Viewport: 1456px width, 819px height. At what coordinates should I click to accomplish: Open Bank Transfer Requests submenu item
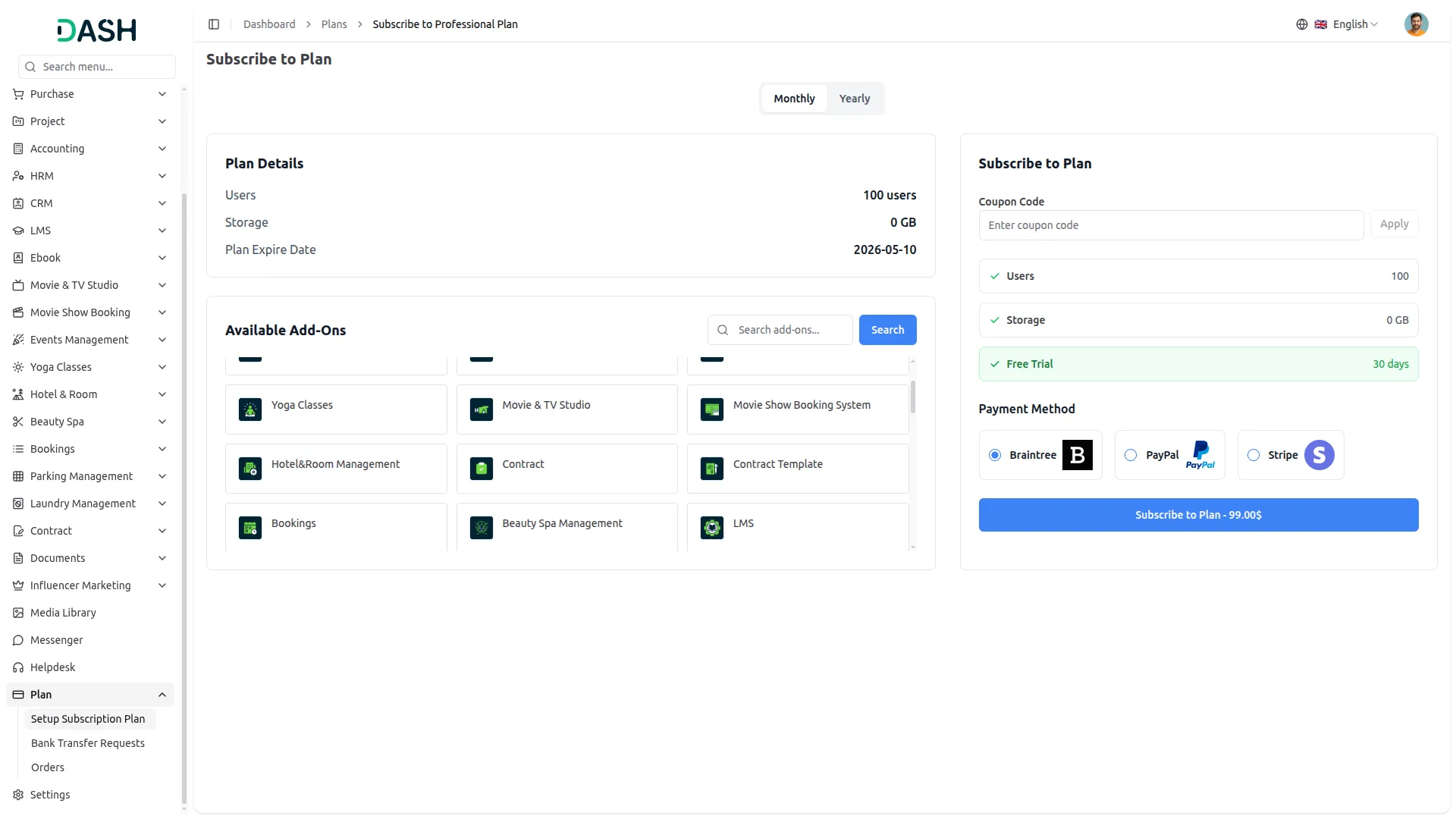[88, 743]
